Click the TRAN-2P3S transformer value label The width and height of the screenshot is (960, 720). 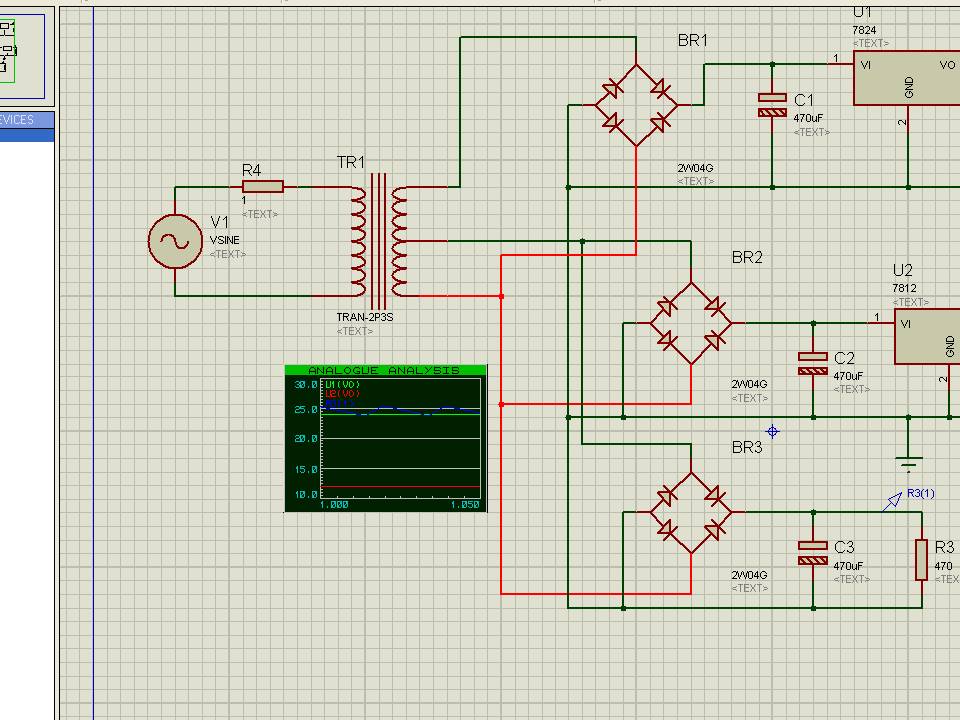pos(365,317)
